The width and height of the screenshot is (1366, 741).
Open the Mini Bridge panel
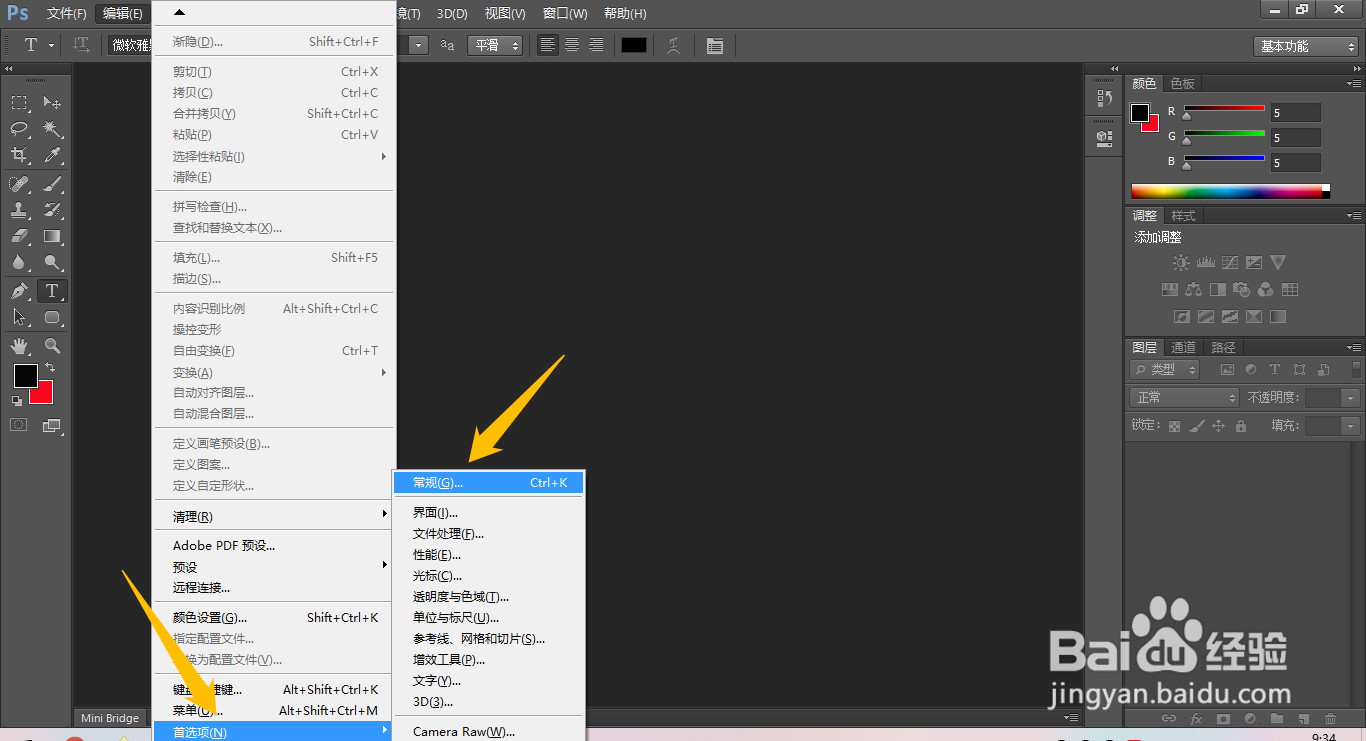click(x=109, y=717)
